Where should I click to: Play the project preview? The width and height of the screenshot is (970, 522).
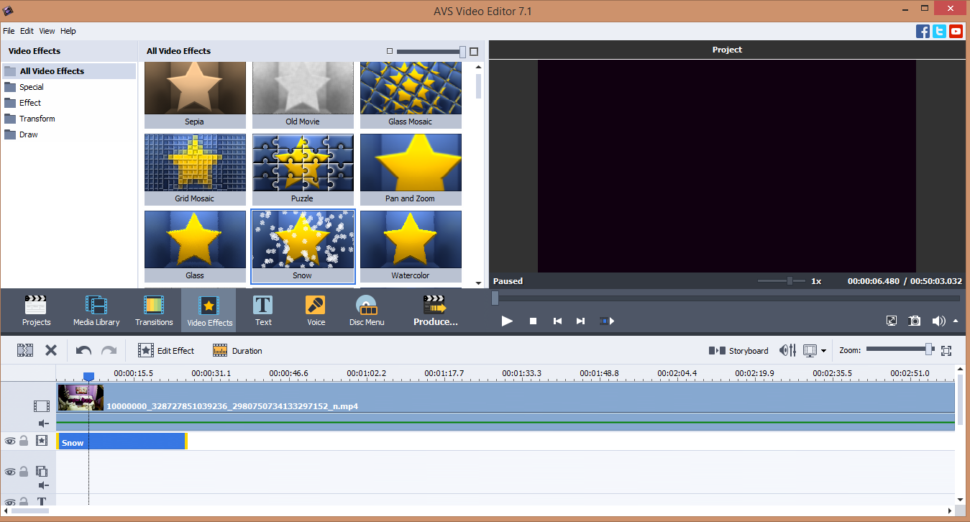click(507, 321)
